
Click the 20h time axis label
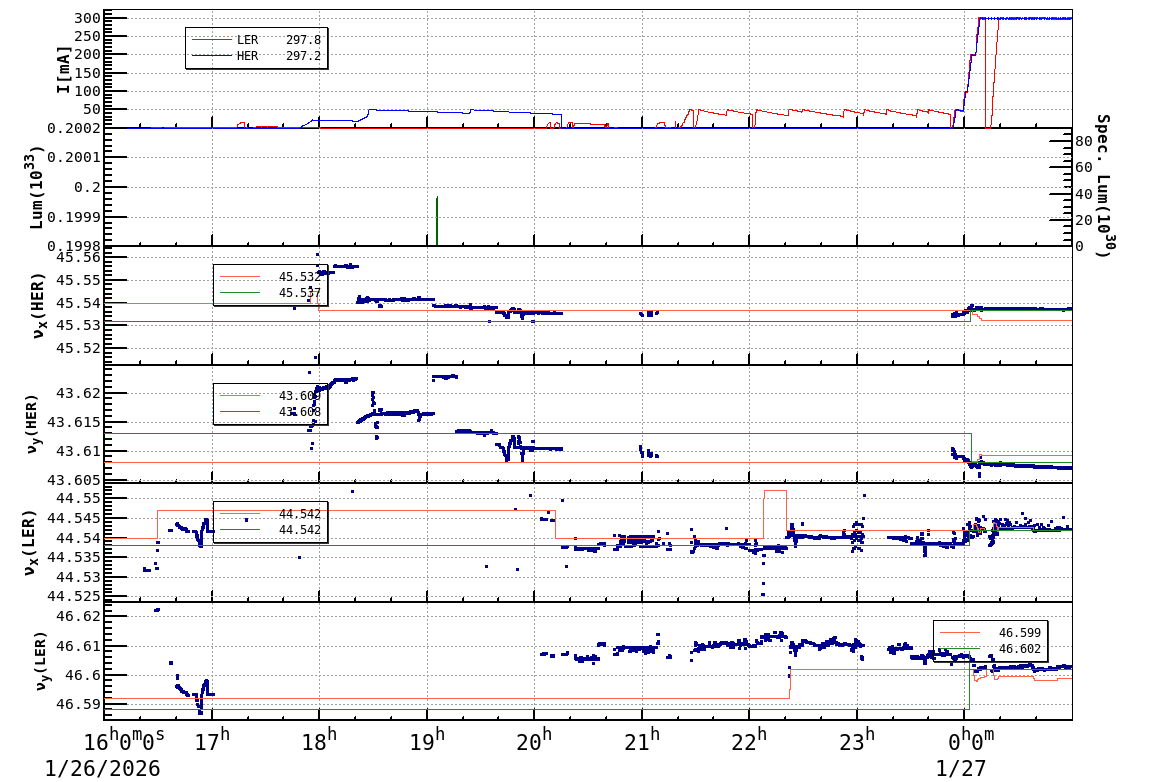click(535, 742)
